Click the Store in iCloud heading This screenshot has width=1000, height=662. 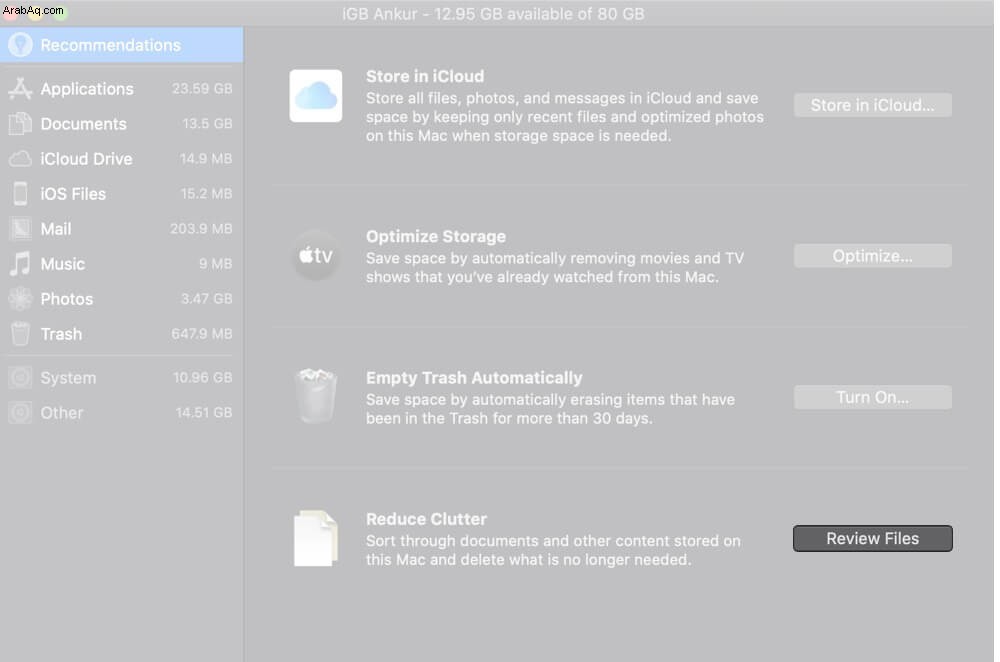425,77
